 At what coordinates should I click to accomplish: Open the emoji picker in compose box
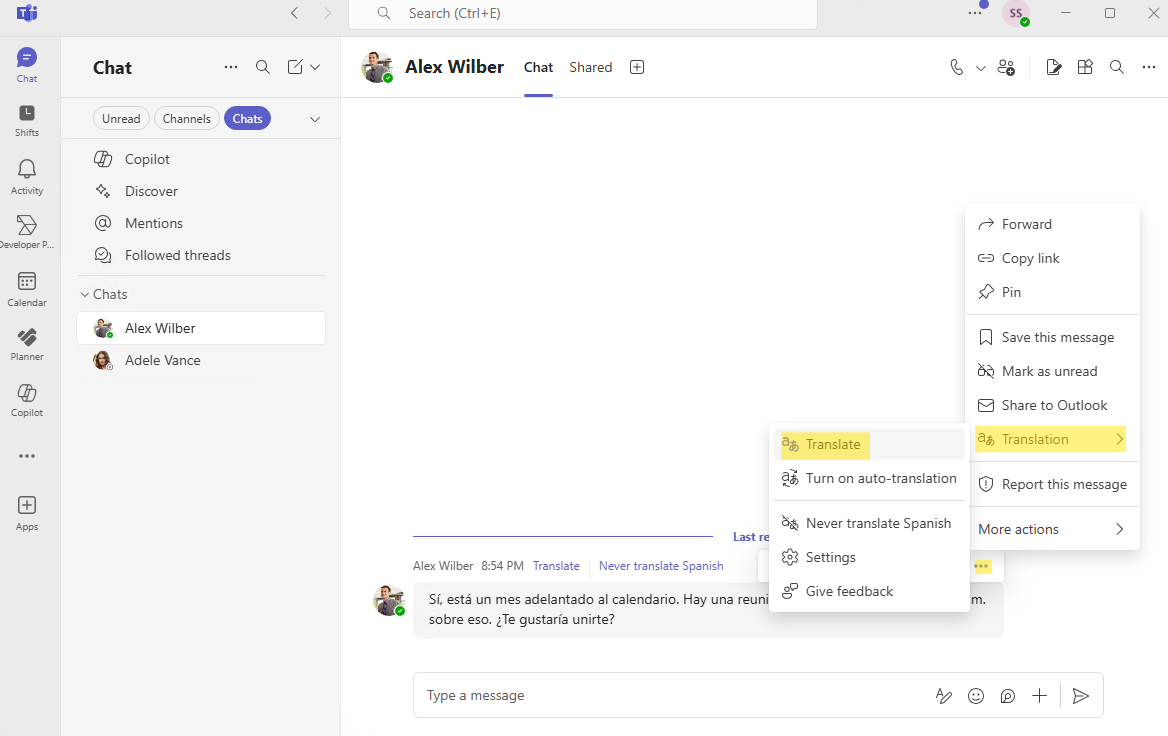point(976,696)
